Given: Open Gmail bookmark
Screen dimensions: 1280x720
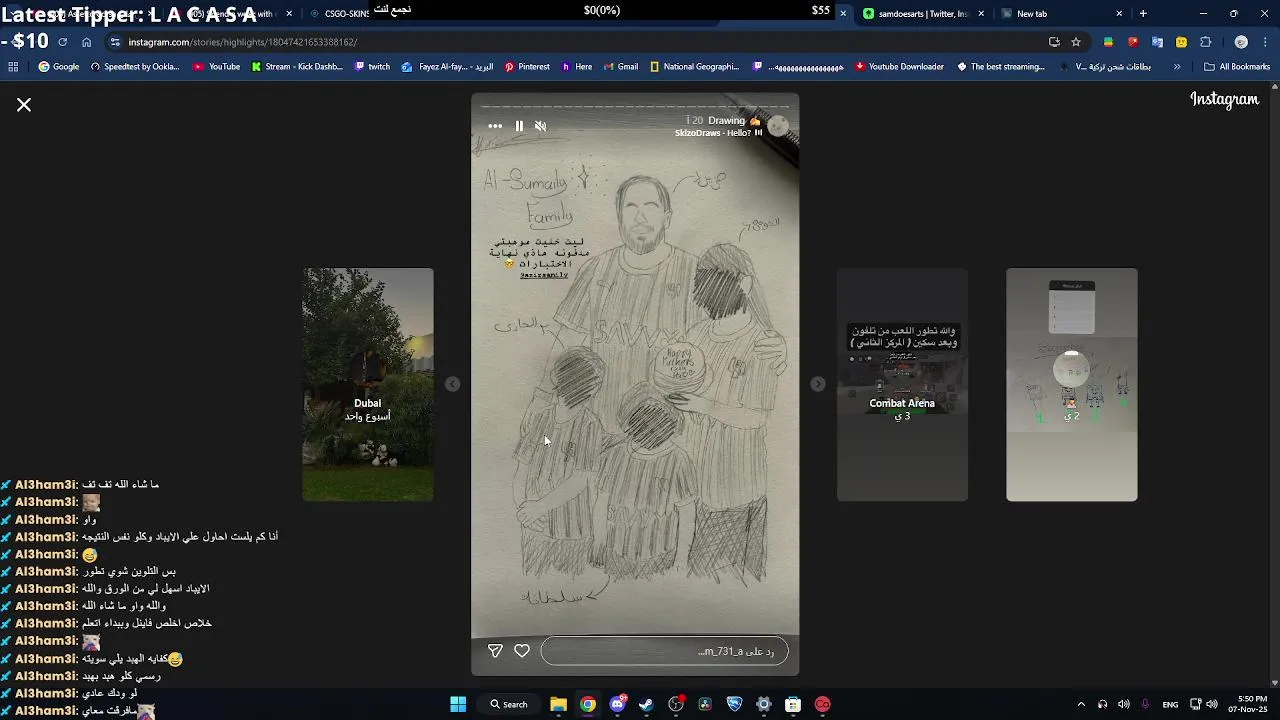Looking at the screenshot, I should tap(621, 67).
